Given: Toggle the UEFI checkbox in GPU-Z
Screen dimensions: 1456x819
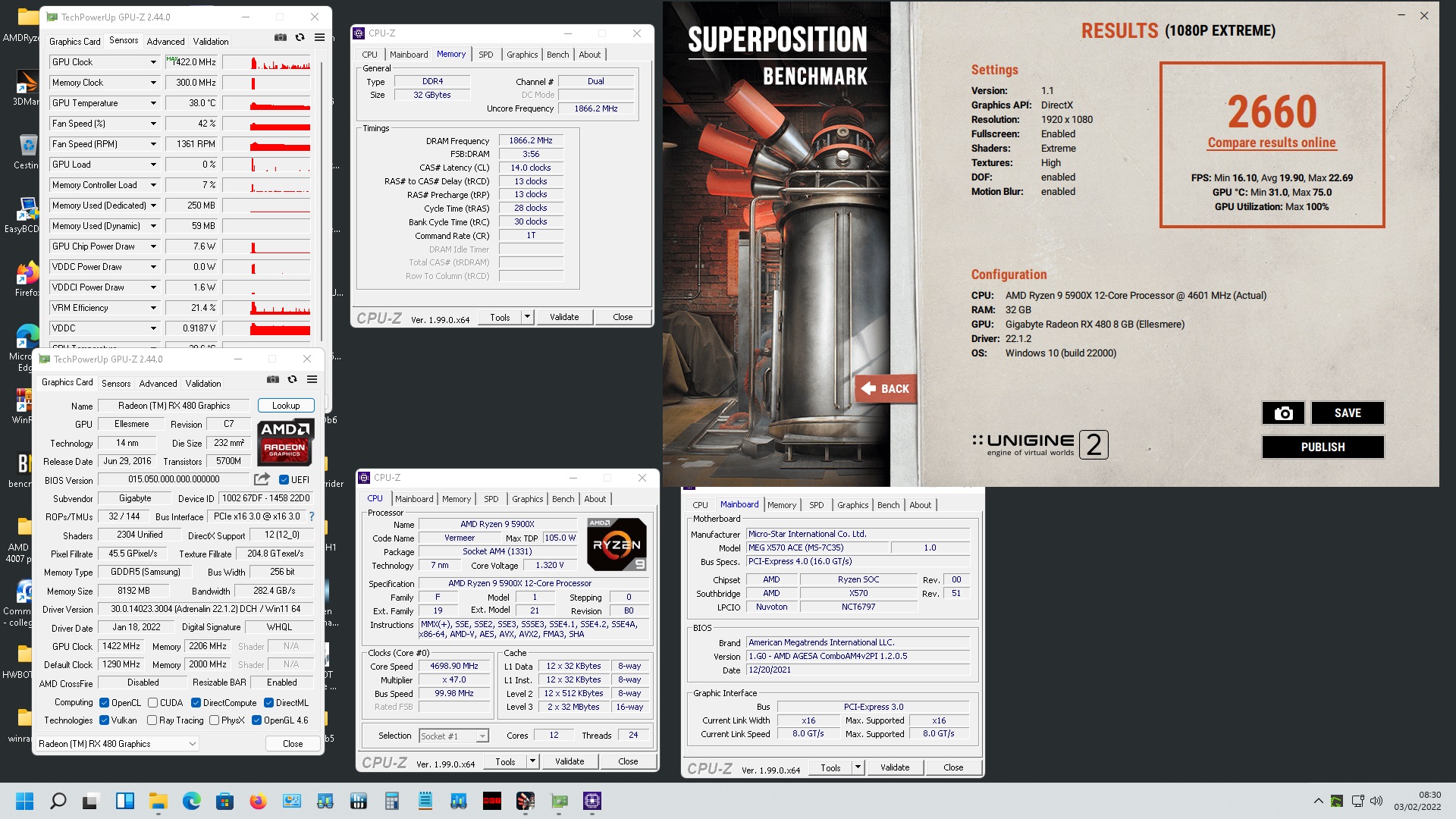Looking at the screenshot, I should click(284, 479).
